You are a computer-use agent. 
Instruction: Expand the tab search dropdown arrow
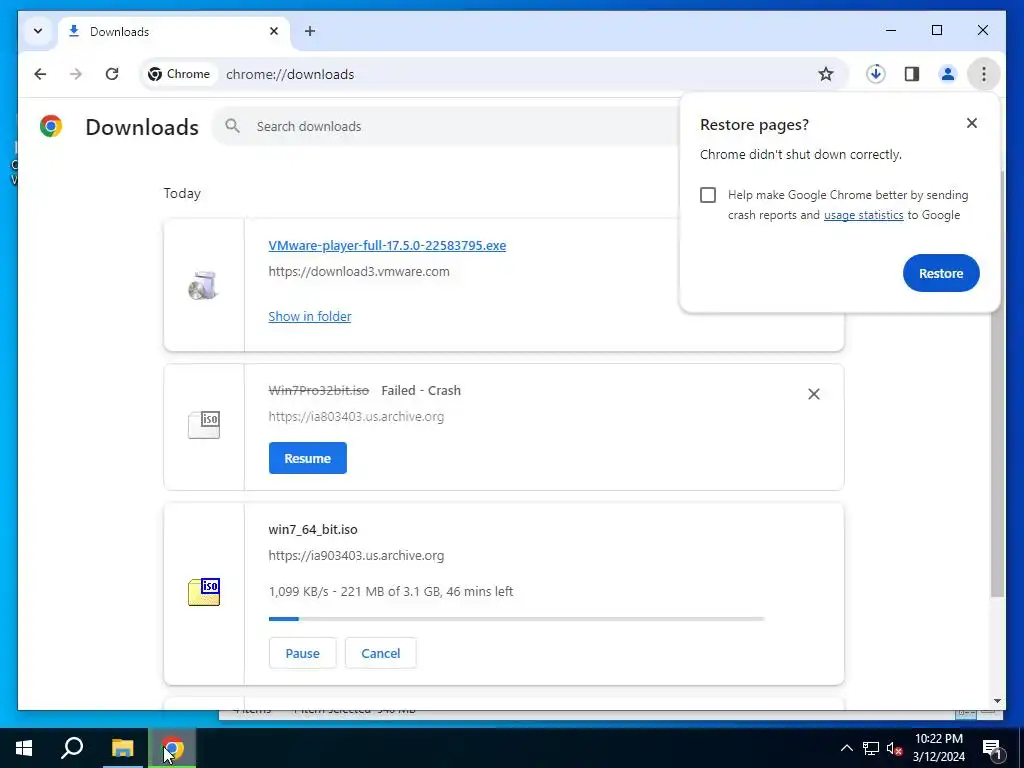click(x=38, y=31)
